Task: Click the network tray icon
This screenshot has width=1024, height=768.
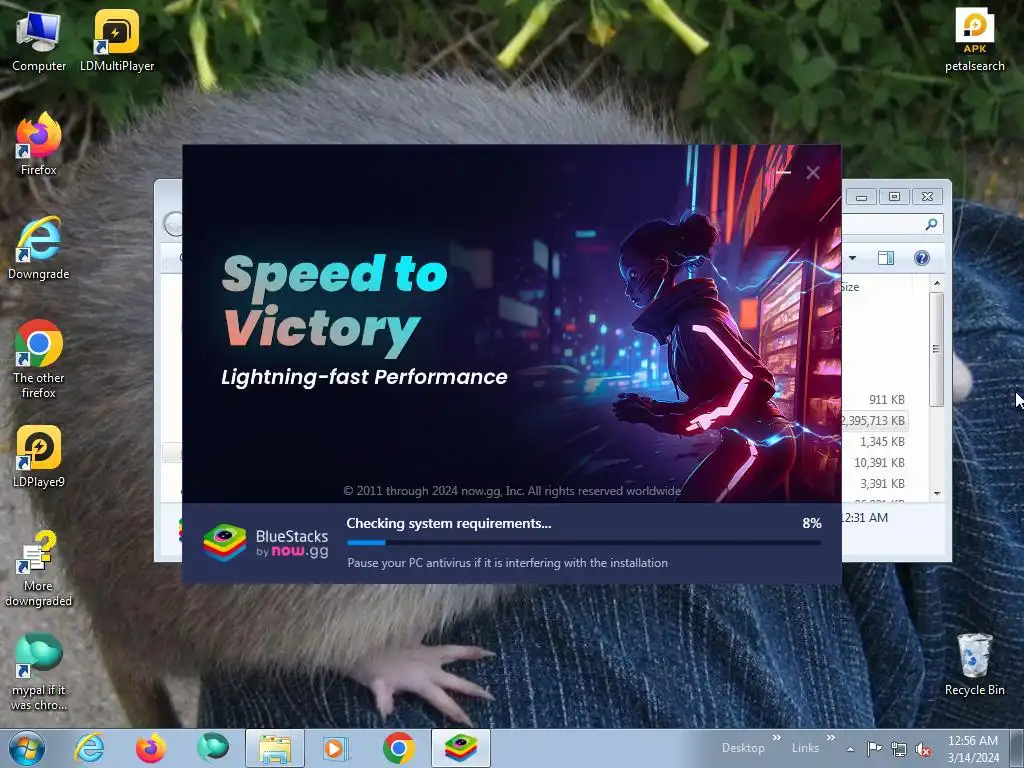Action: pyautogui.click(x=899, y=749)
